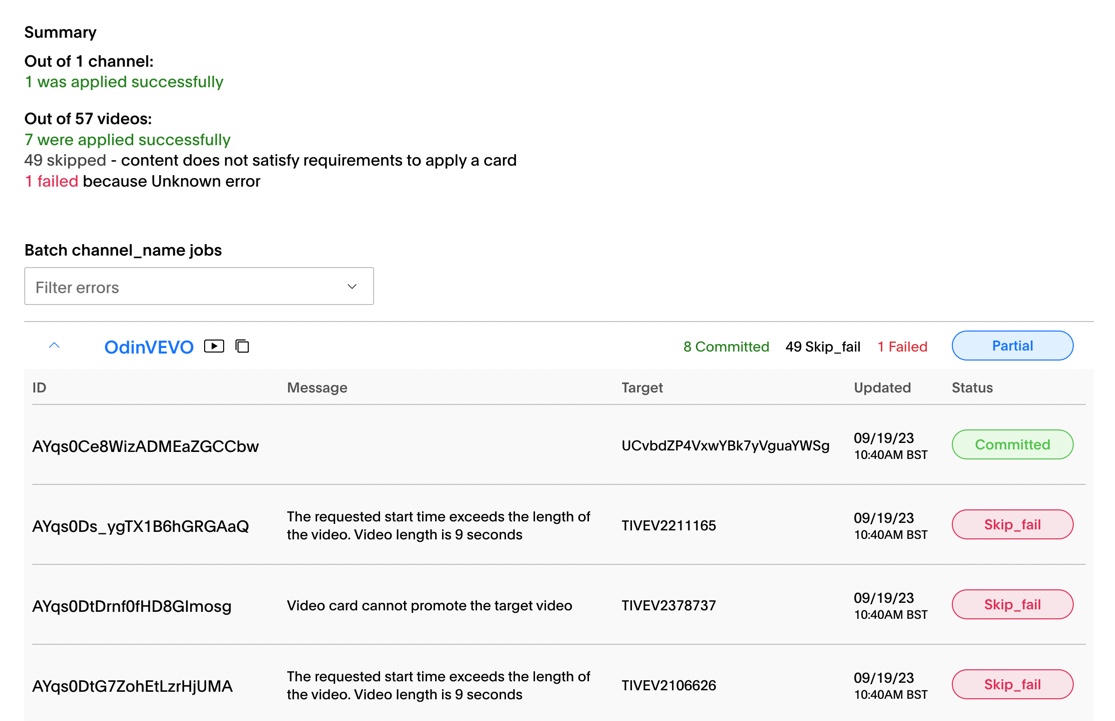
Task: Select the "1 Failed" count
Action: point(902,347)
